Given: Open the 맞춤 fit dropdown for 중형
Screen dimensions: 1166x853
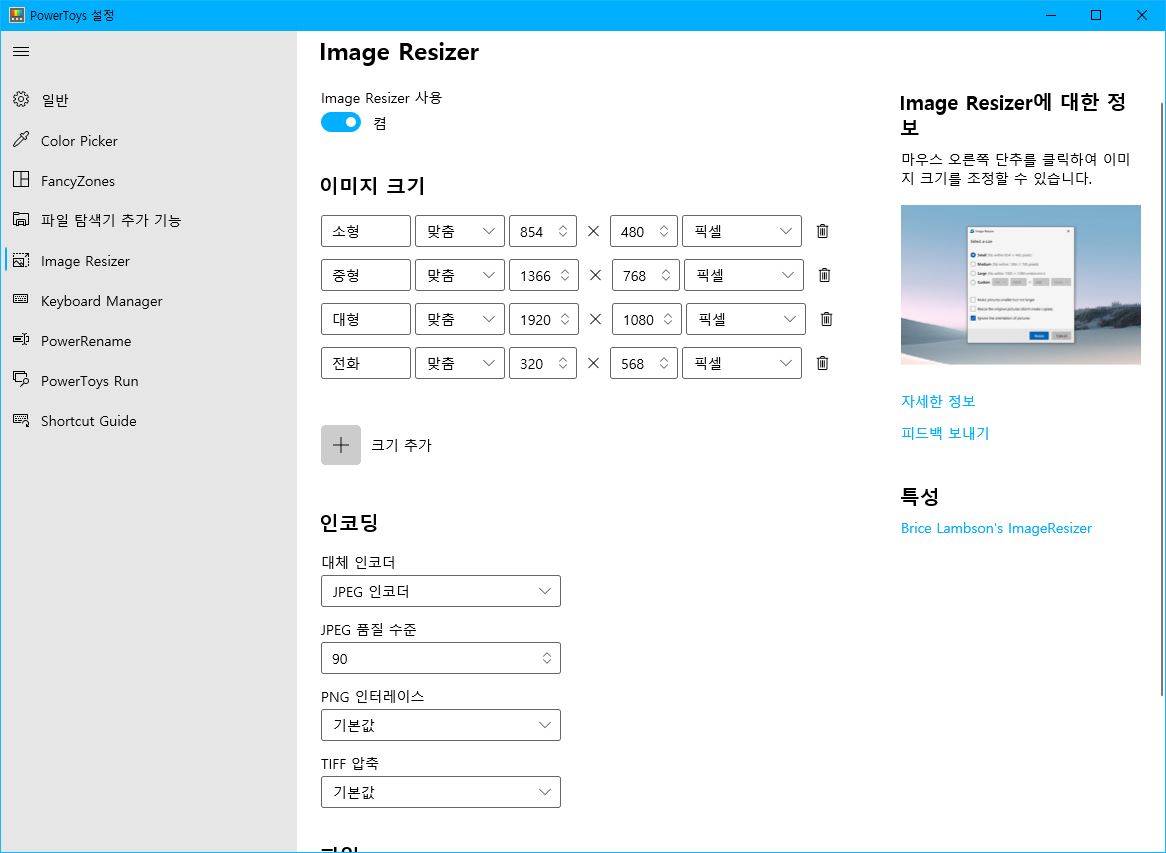Looking at the screenshot, I should click(x=460, y=275).
